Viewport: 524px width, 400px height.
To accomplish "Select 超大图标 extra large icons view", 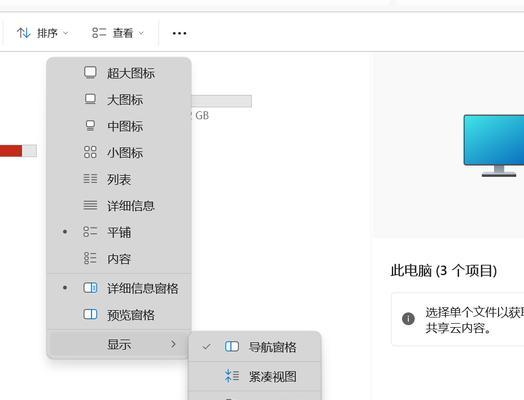I will point(119,73).
